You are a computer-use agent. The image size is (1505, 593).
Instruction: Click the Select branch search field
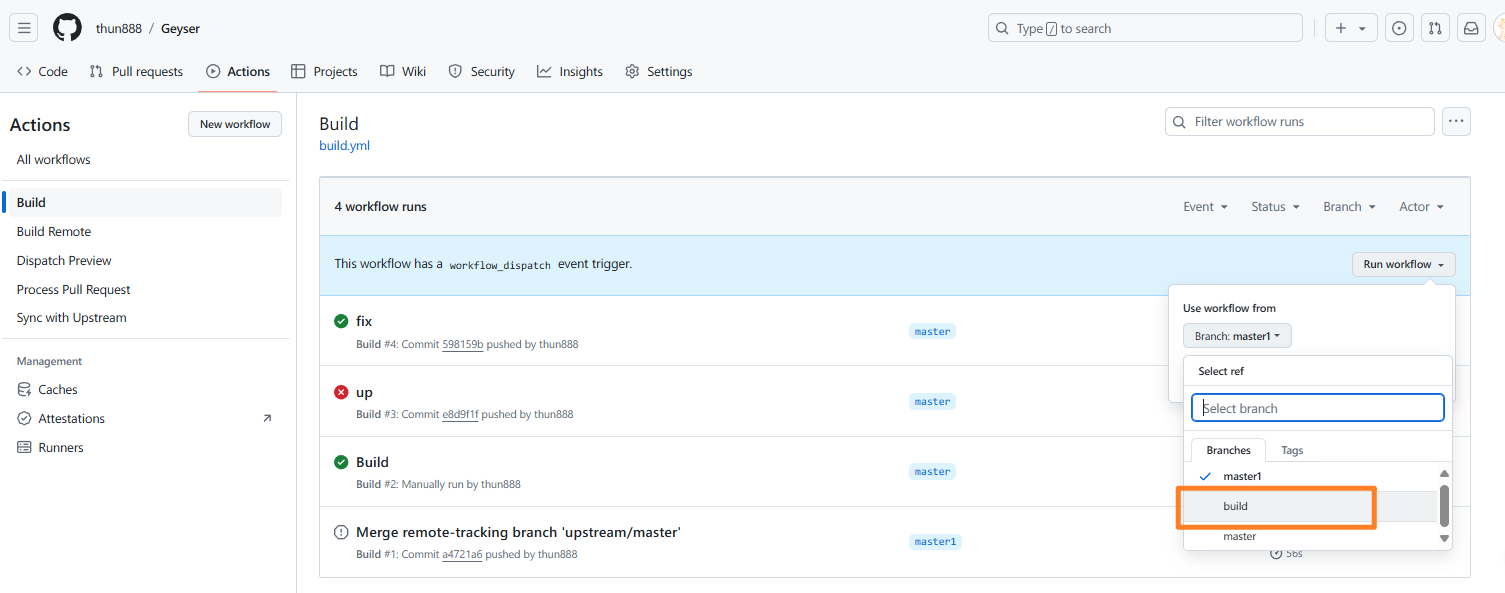point(1318,408)
